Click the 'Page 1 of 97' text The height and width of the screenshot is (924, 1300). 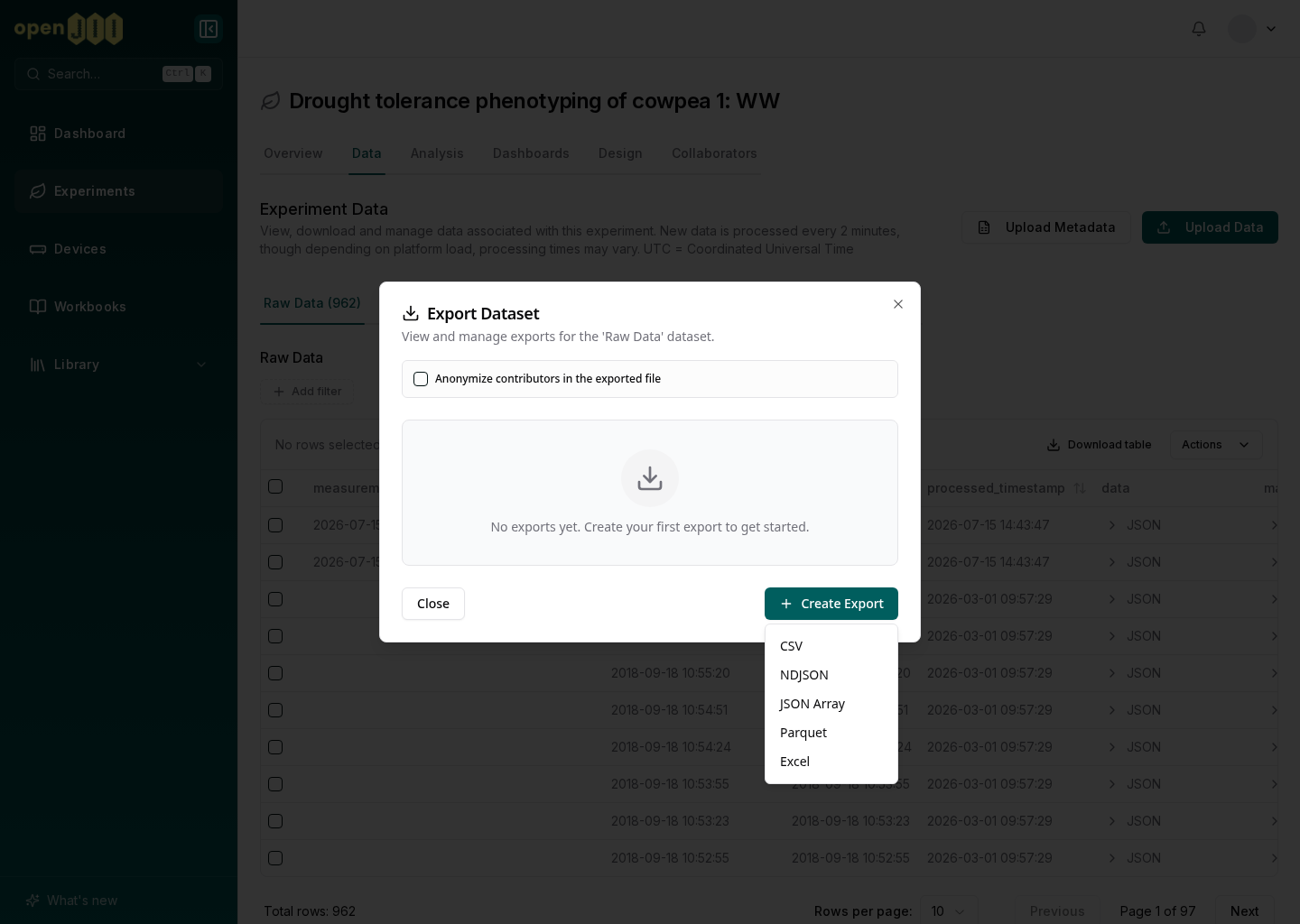pyautogui.click(x=1157, y=911)
